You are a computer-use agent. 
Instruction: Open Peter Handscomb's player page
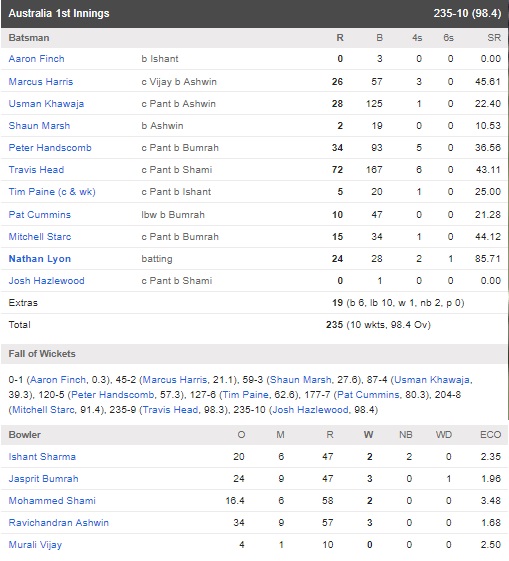(50, 148)
